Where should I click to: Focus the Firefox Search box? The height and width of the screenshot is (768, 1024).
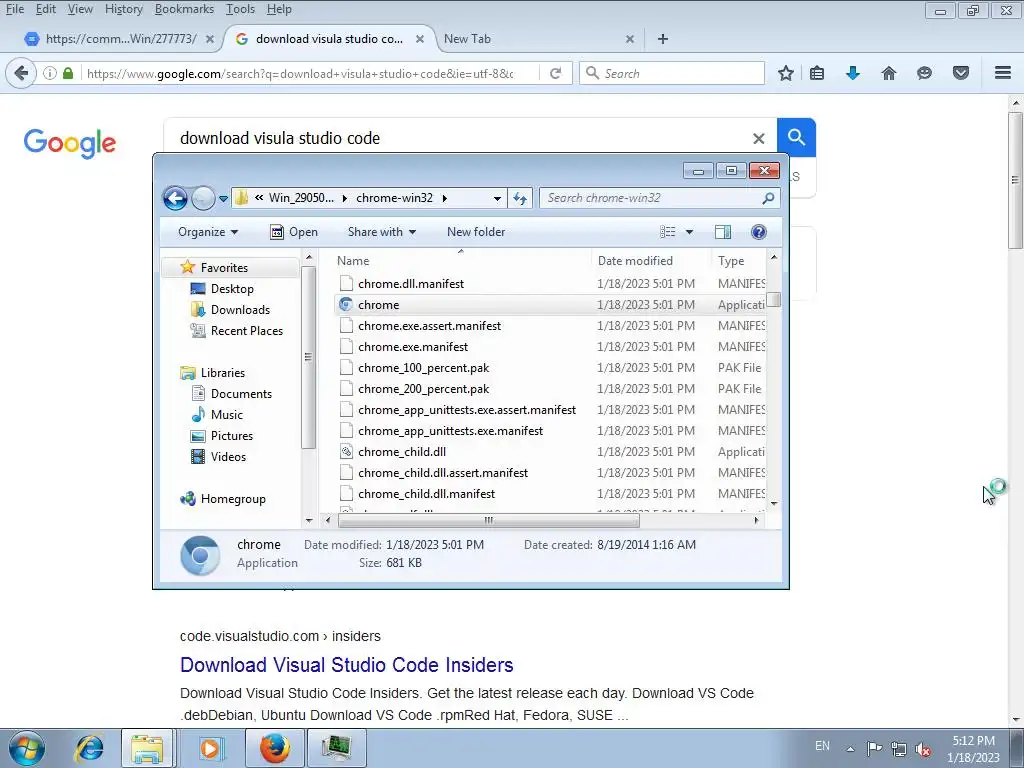pyautogui.click(x=672, y=73)
